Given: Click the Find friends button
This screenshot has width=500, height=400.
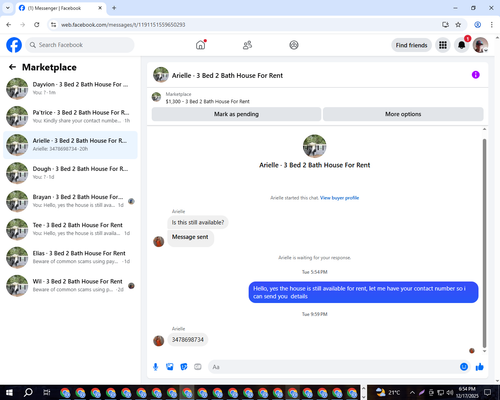Looking at the screenshot, I should tap(411, 45).
